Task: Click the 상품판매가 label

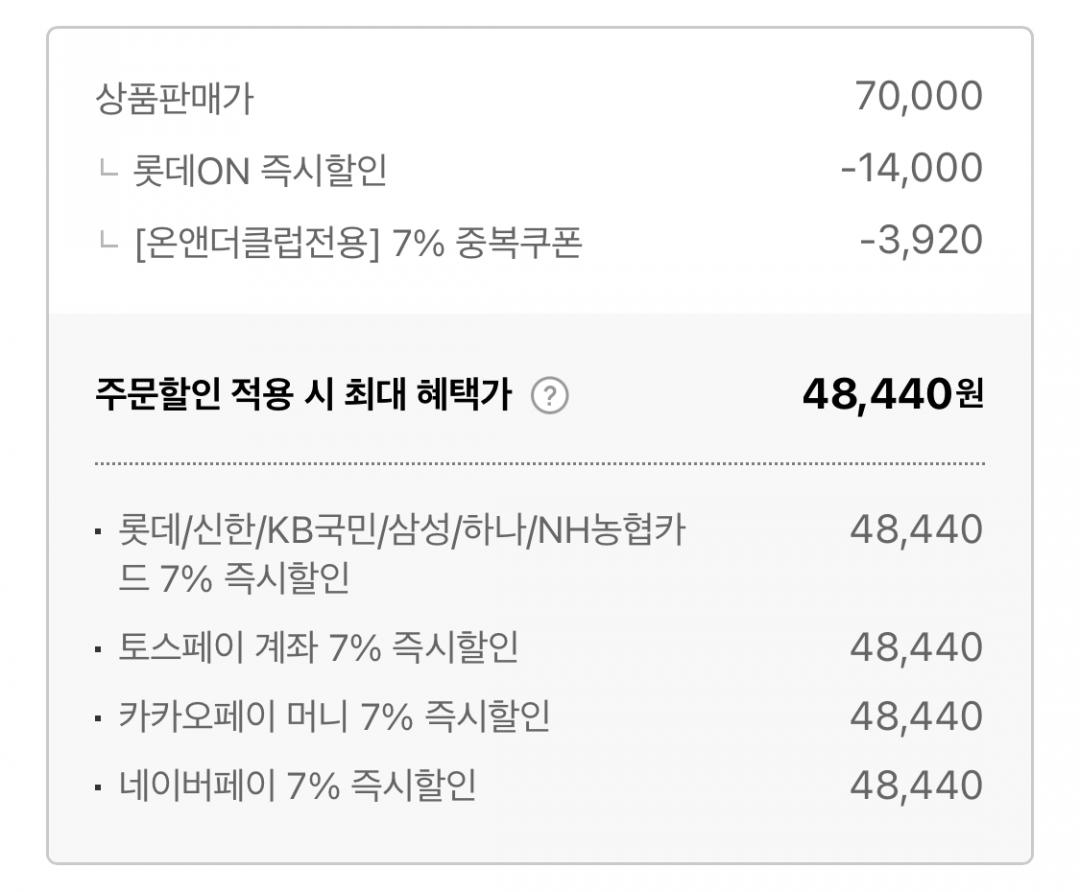Action: click(x=174, y=99)
